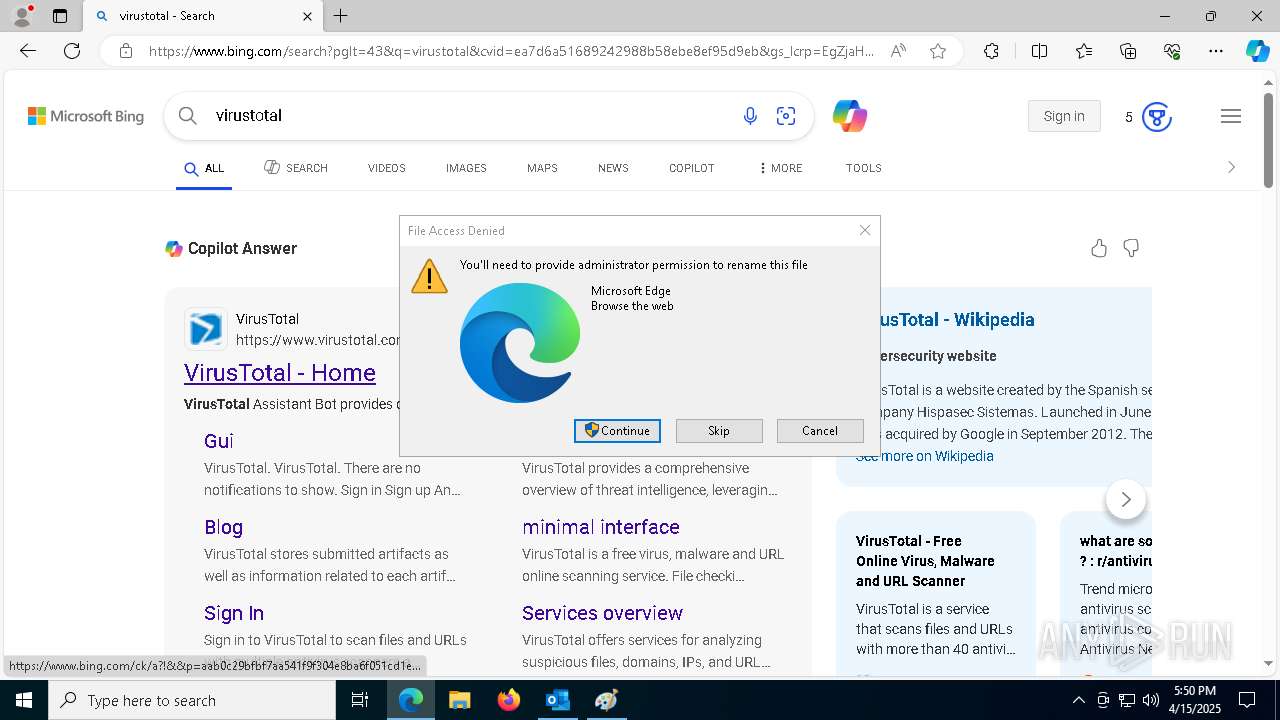Viewport: 1280px width, 720px height.
Task: Click See more on Wikipedia
Action: pyautogui.click(x=925, y=456)
